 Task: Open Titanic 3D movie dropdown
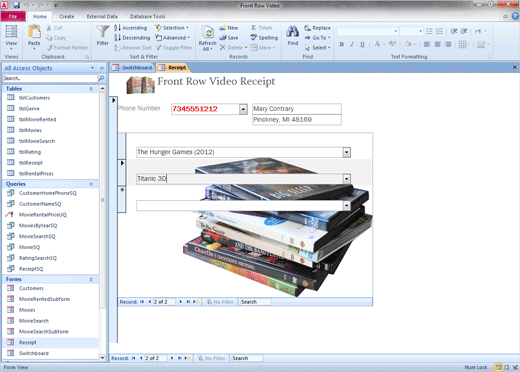pos(346,179)
